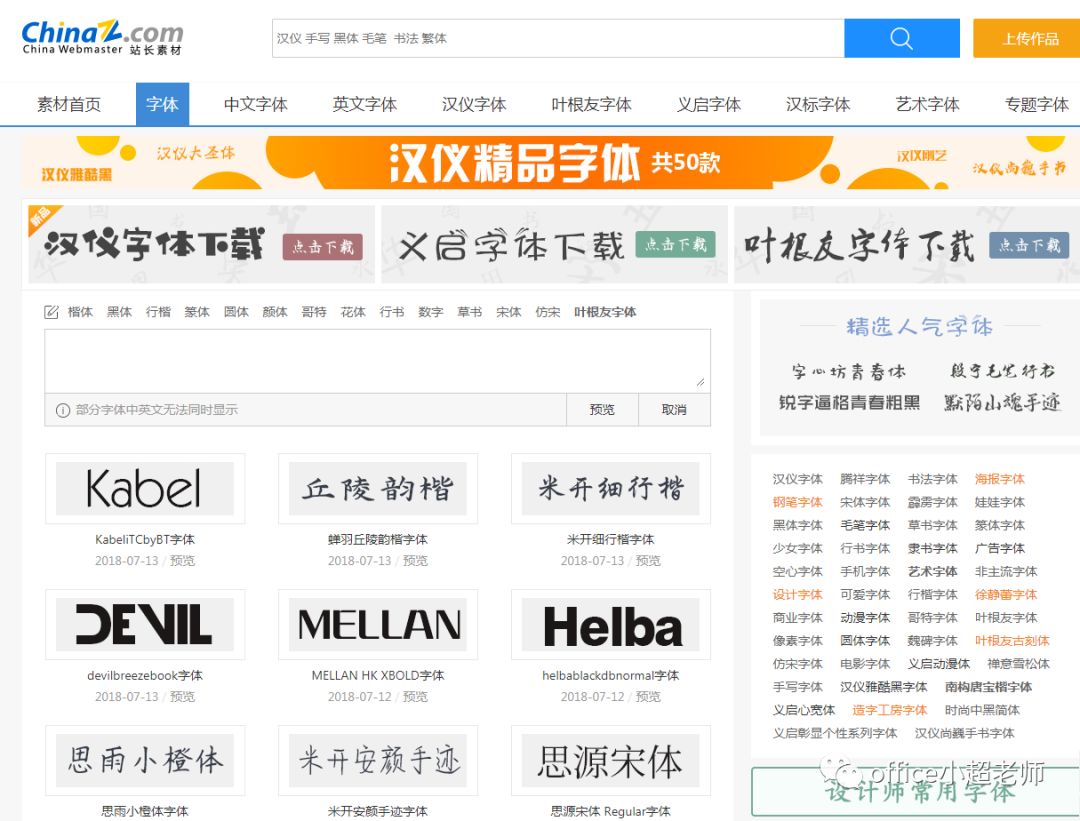Open the 思雨小橙体 font thumbnail

point(145,760)
